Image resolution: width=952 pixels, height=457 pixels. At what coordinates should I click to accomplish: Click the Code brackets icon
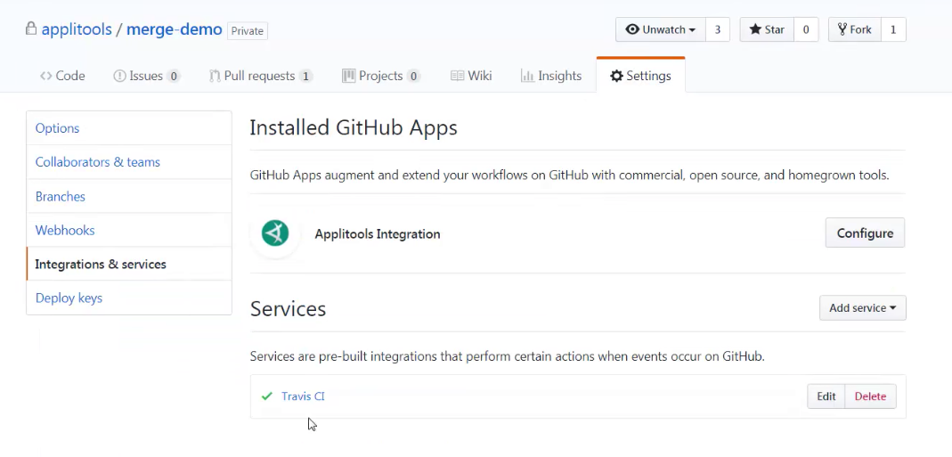tap(46, 76)
